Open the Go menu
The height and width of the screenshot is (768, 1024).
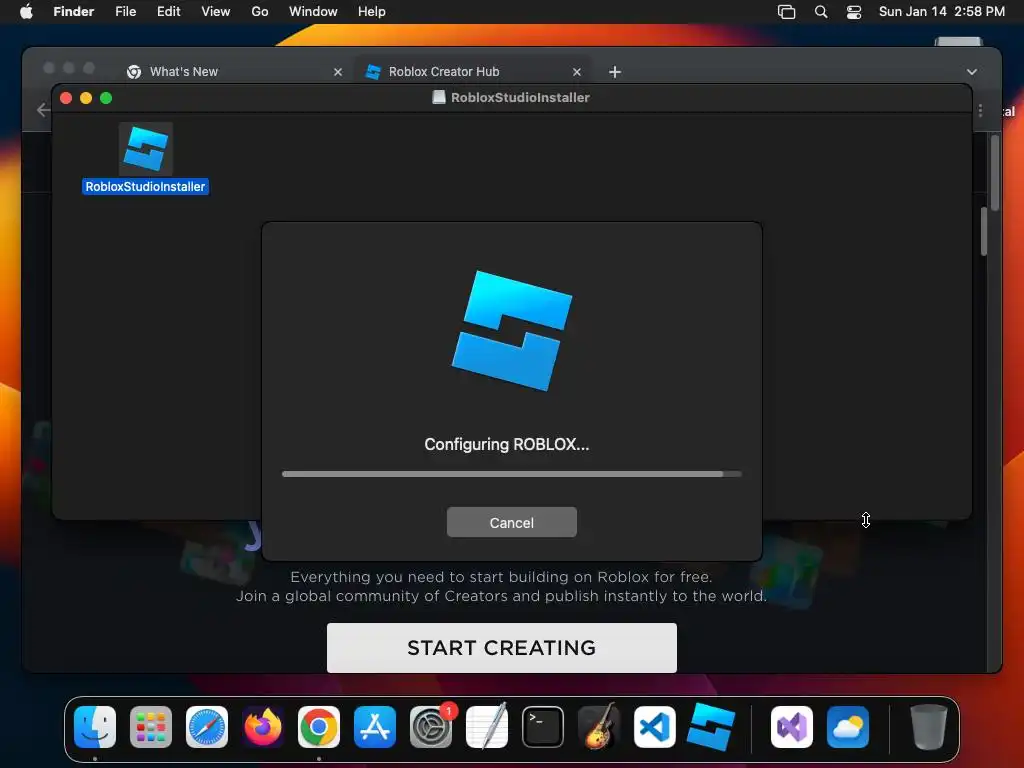260,12
